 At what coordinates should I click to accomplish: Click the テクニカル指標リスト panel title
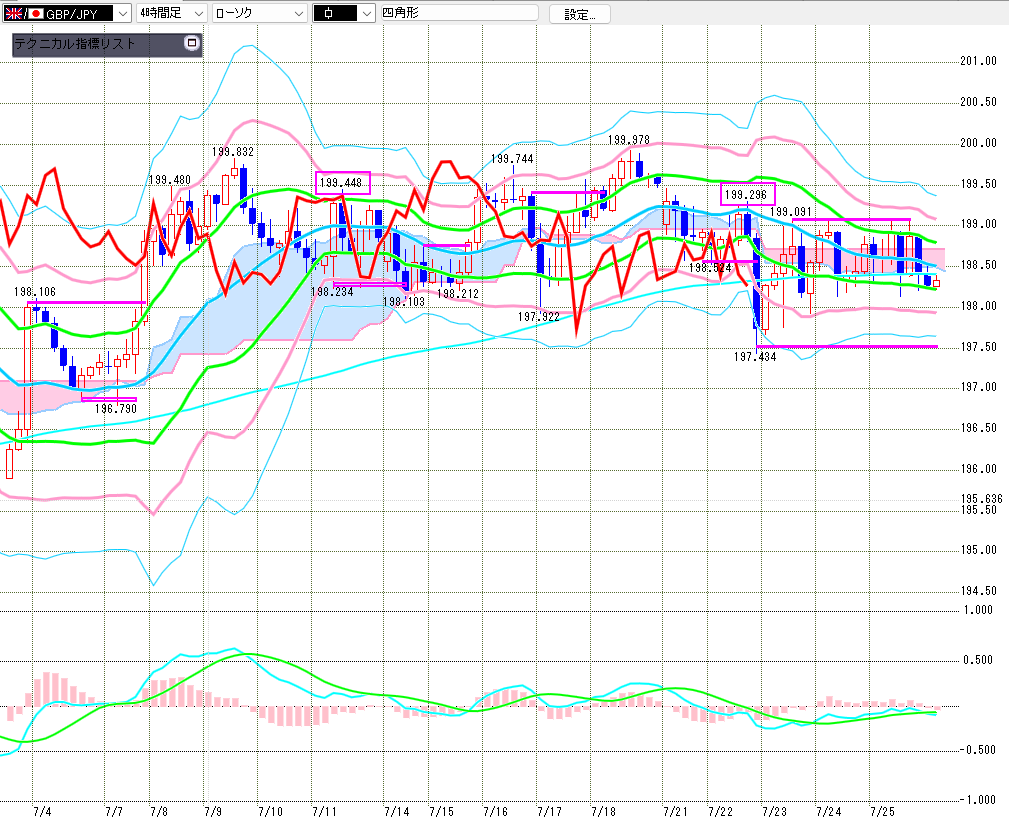[x=75, y=44]
